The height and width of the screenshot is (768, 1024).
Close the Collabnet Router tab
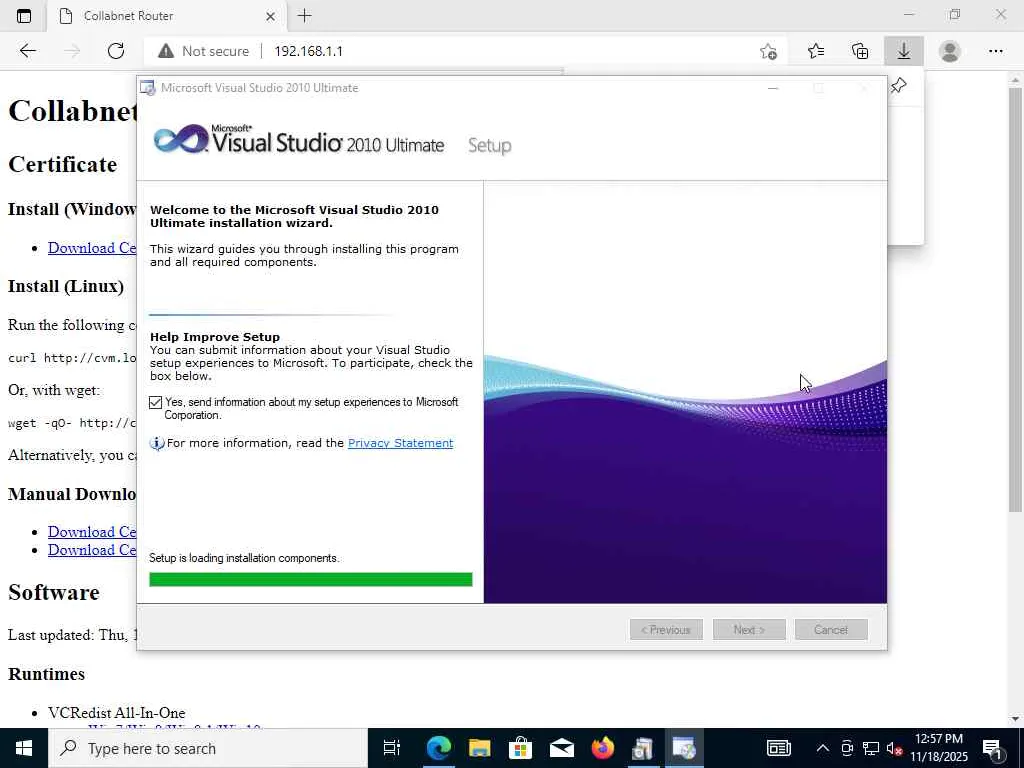(x=270, y=16)
